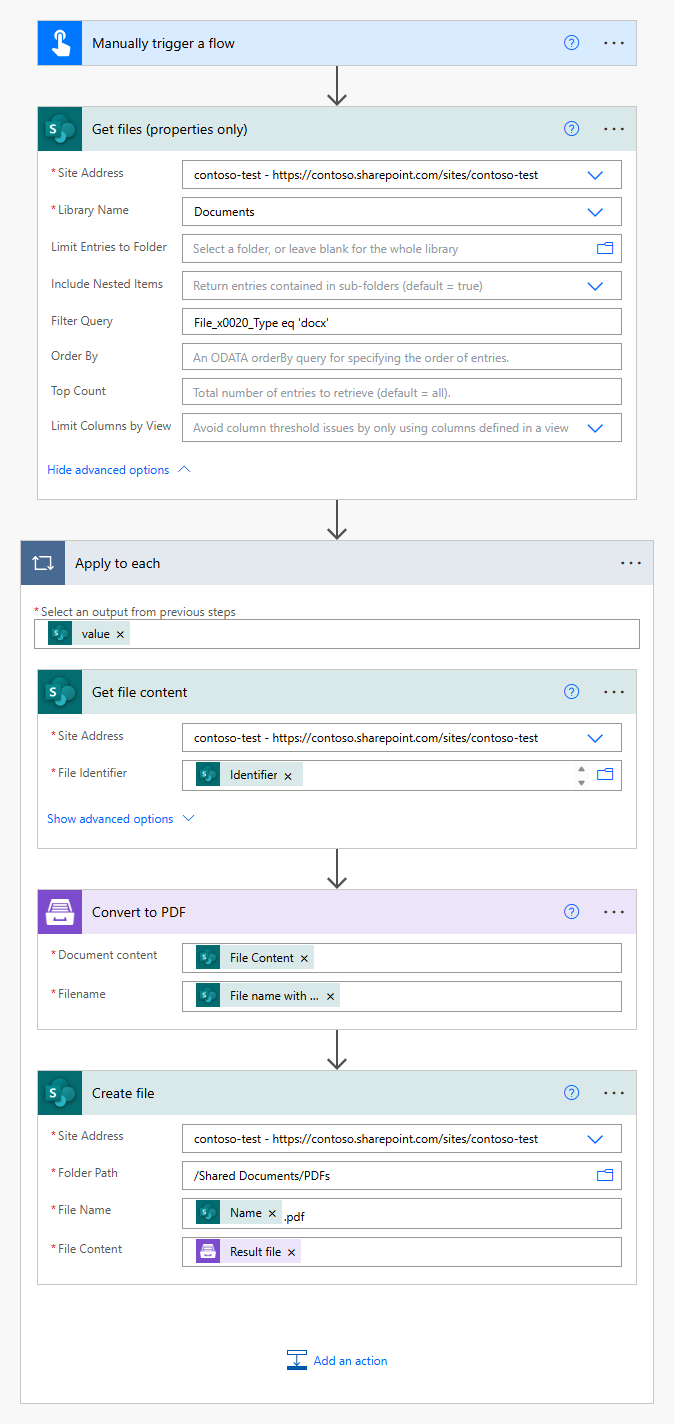674x1424 pixels.
Task: Click the File Identifier stepper arrows
Action: (x=581, y=776)
